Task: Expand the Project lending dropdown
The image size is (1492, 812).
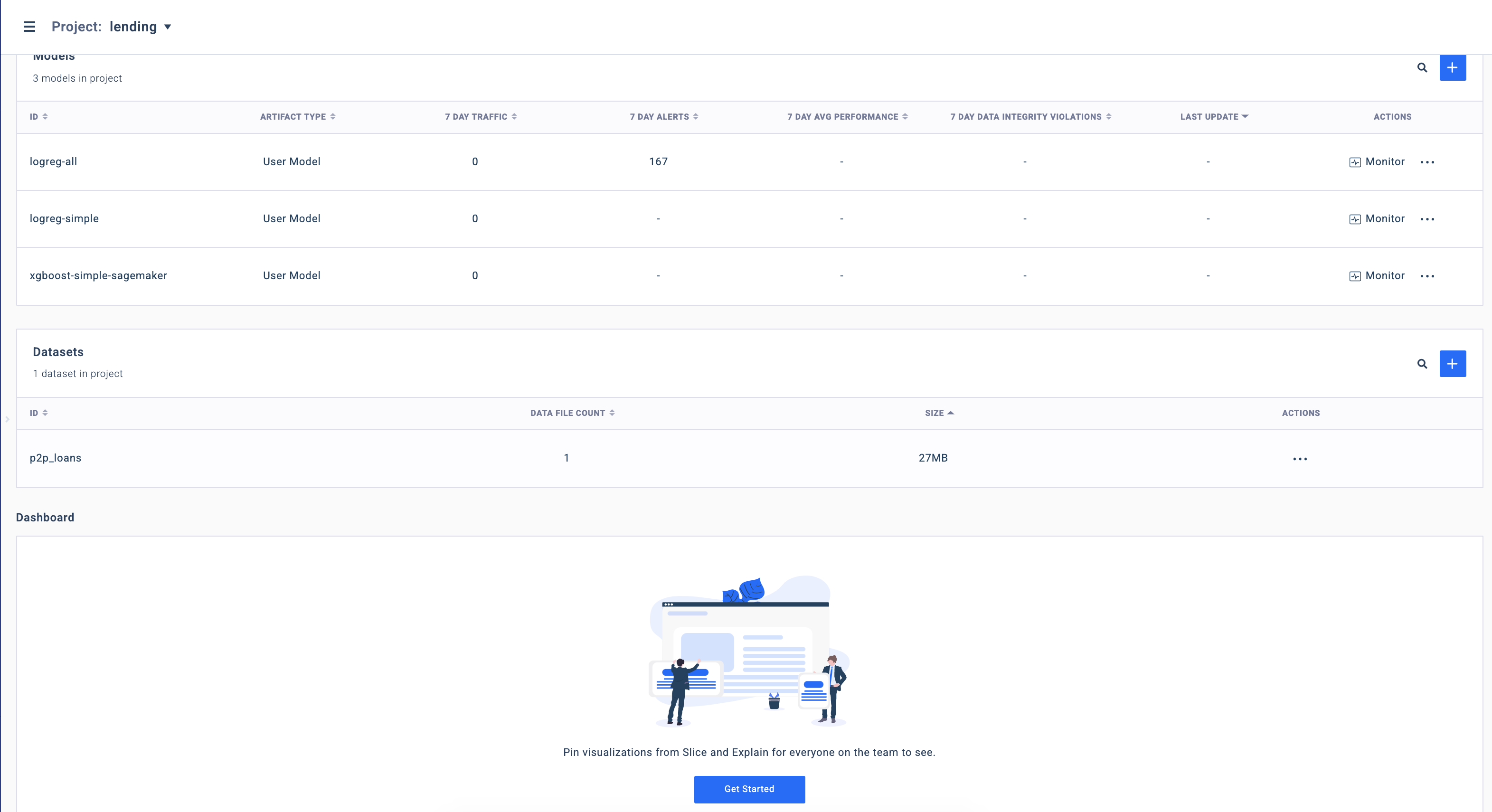Action: coord(167,27)
